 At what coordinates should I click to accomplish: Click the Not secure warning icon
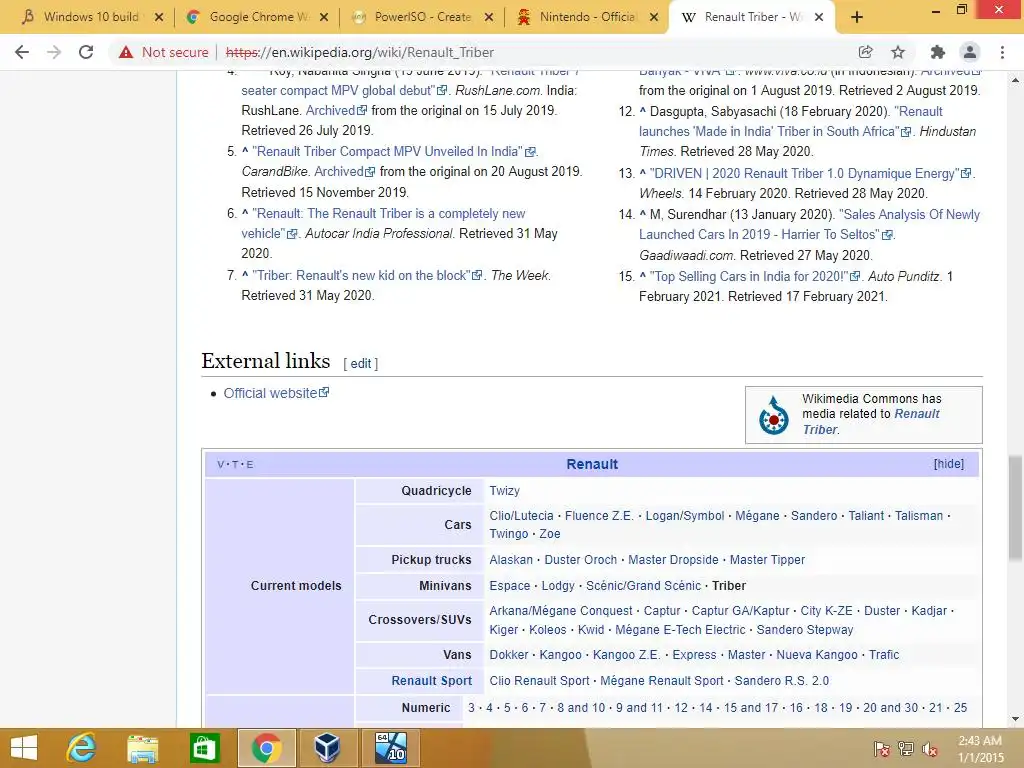pos(126,52)
